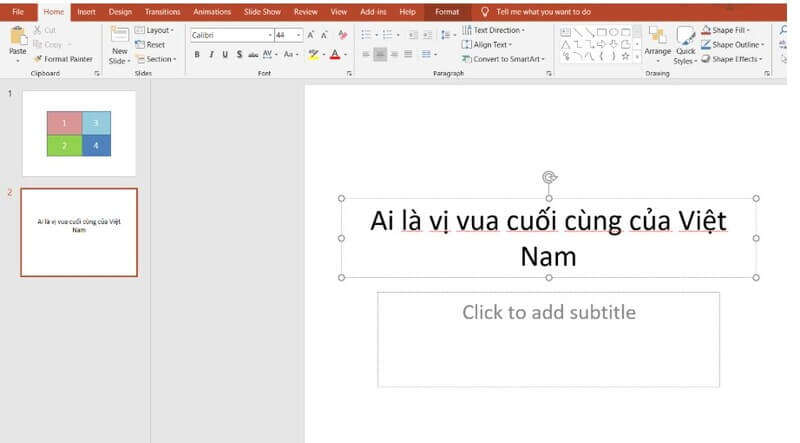The width and height of the screenshot is (800, 443).
Task: Switch to the Format tab
Action: [x=447, y=12]
